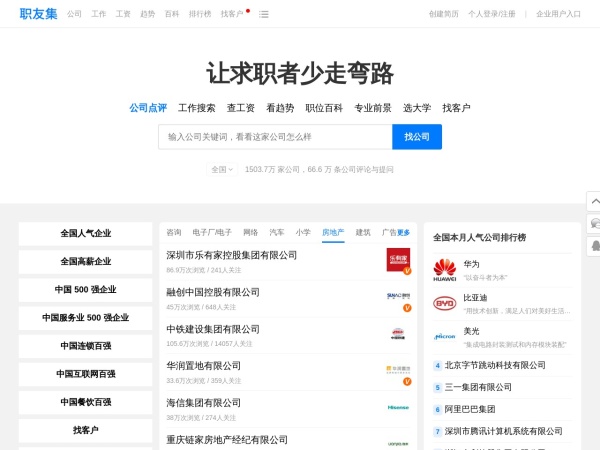This screenshot has width=600, height=450.
Task: Click the scroll-to-top arrow icon on right edge
Action: [x=593, y=201]
